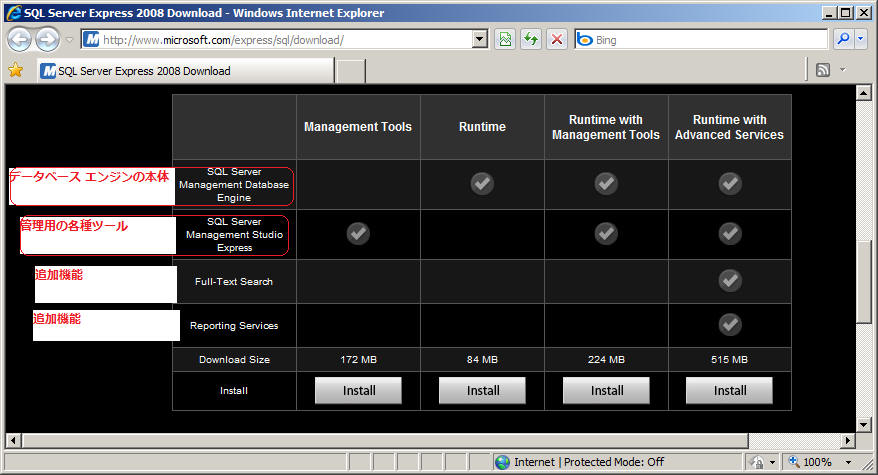Install Runtime with Management Tools package
Image resolution: width=878 pixels, height=475 pixels.
pyautogui.click(x=606, y=390)
